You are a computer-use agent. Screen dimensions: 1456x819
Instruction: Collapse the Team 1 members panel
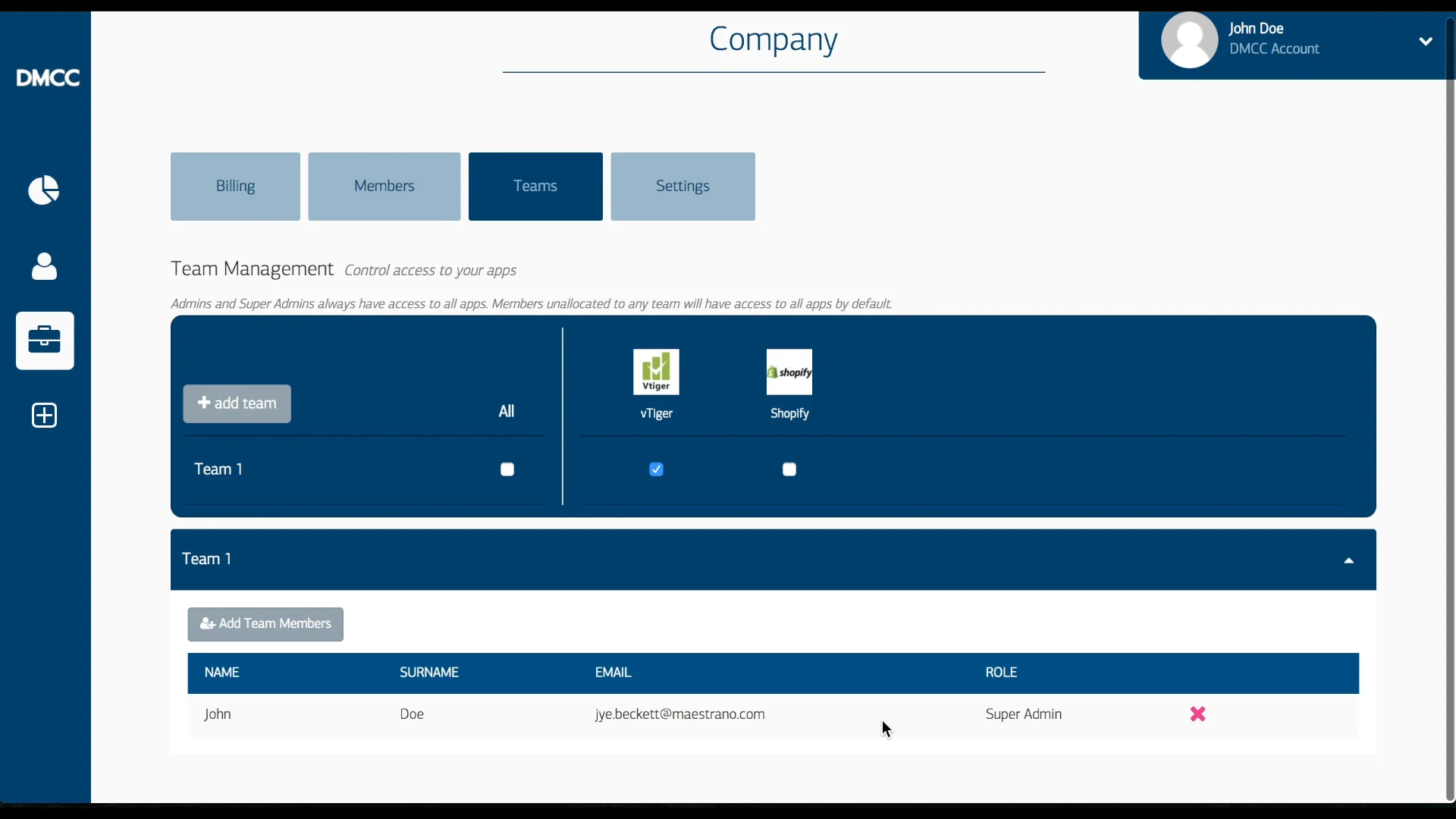1349,561
